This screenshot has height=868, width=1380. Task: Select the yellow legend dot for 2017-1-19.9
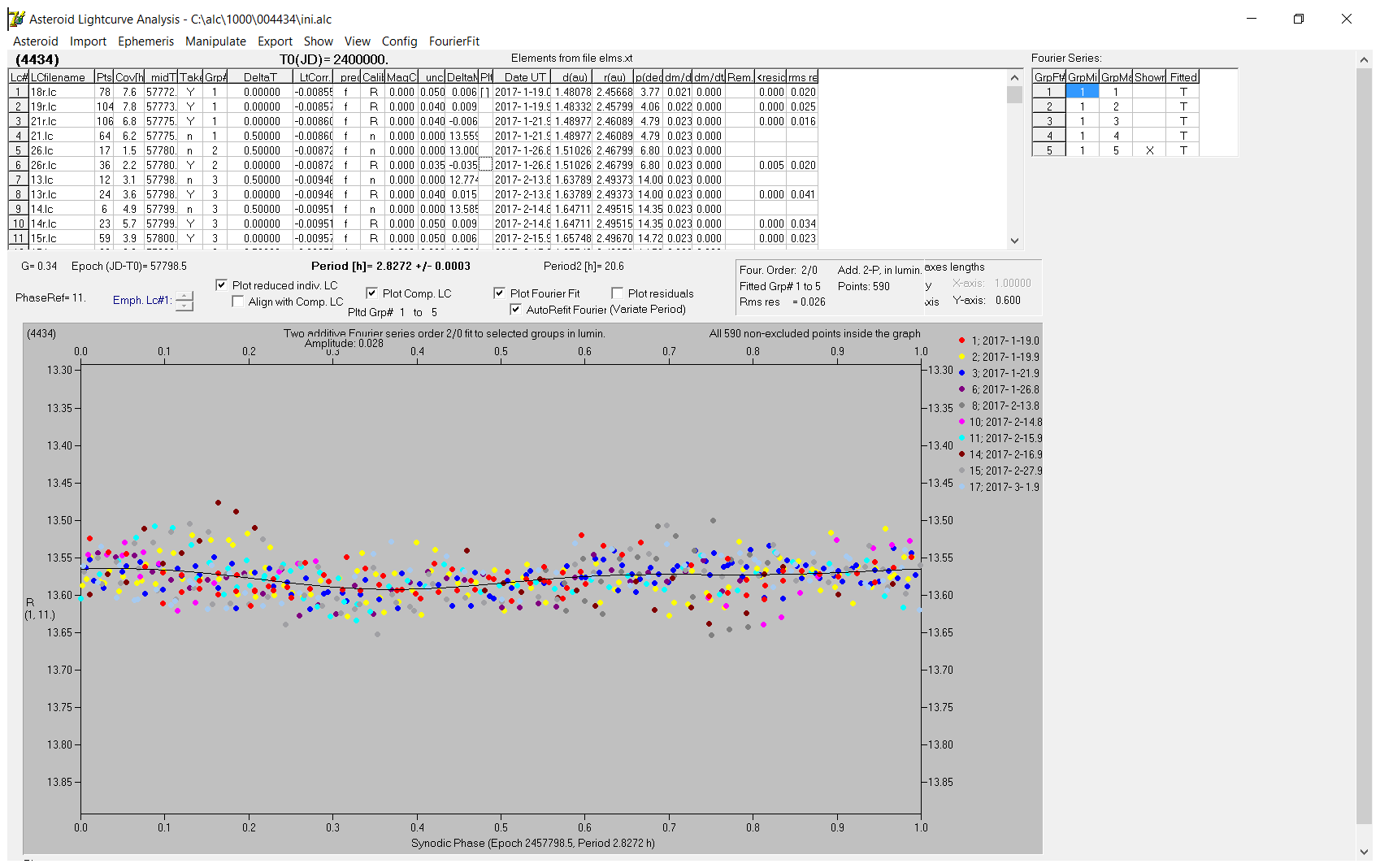[x=961, y=357]
